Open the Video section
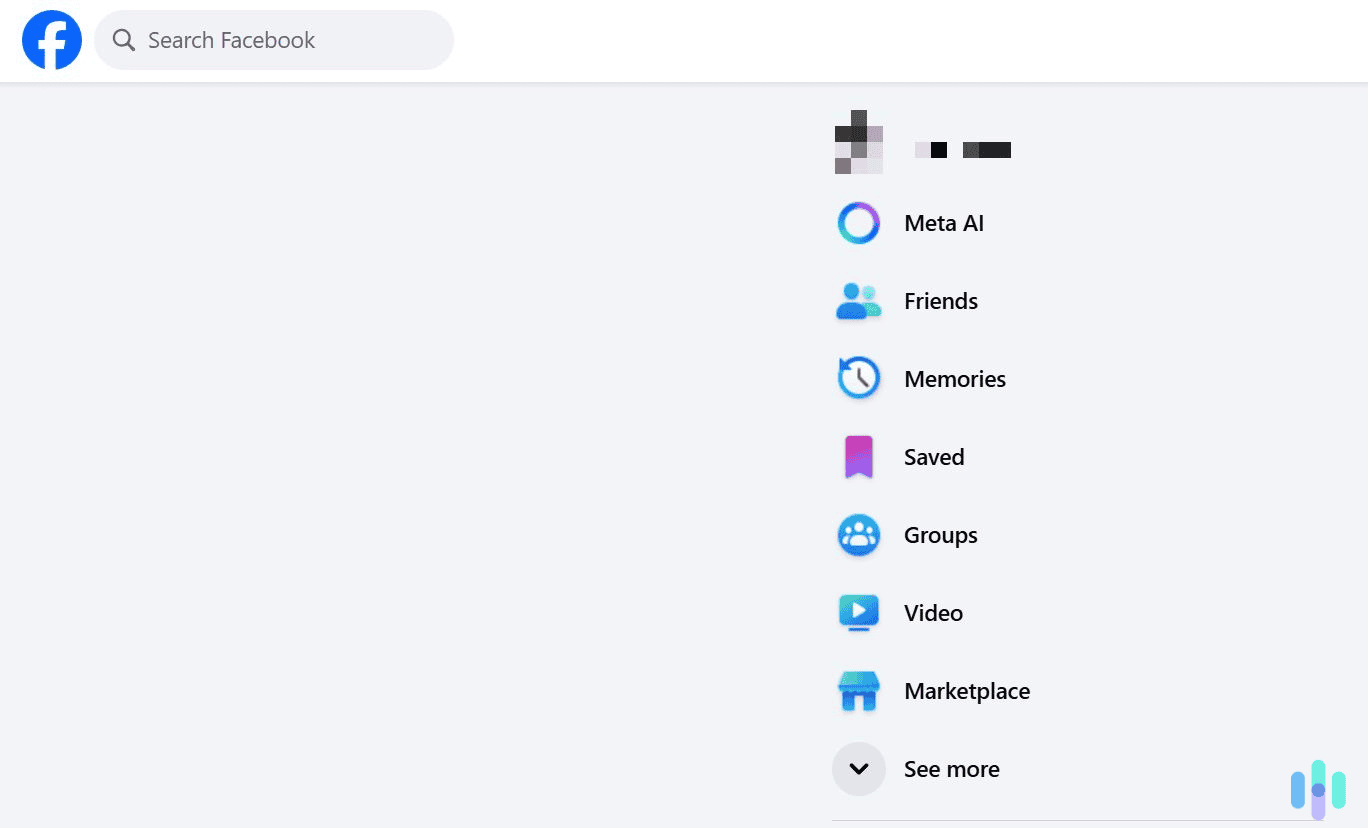This screenshot has height=828, width=1368. point(932,612)
